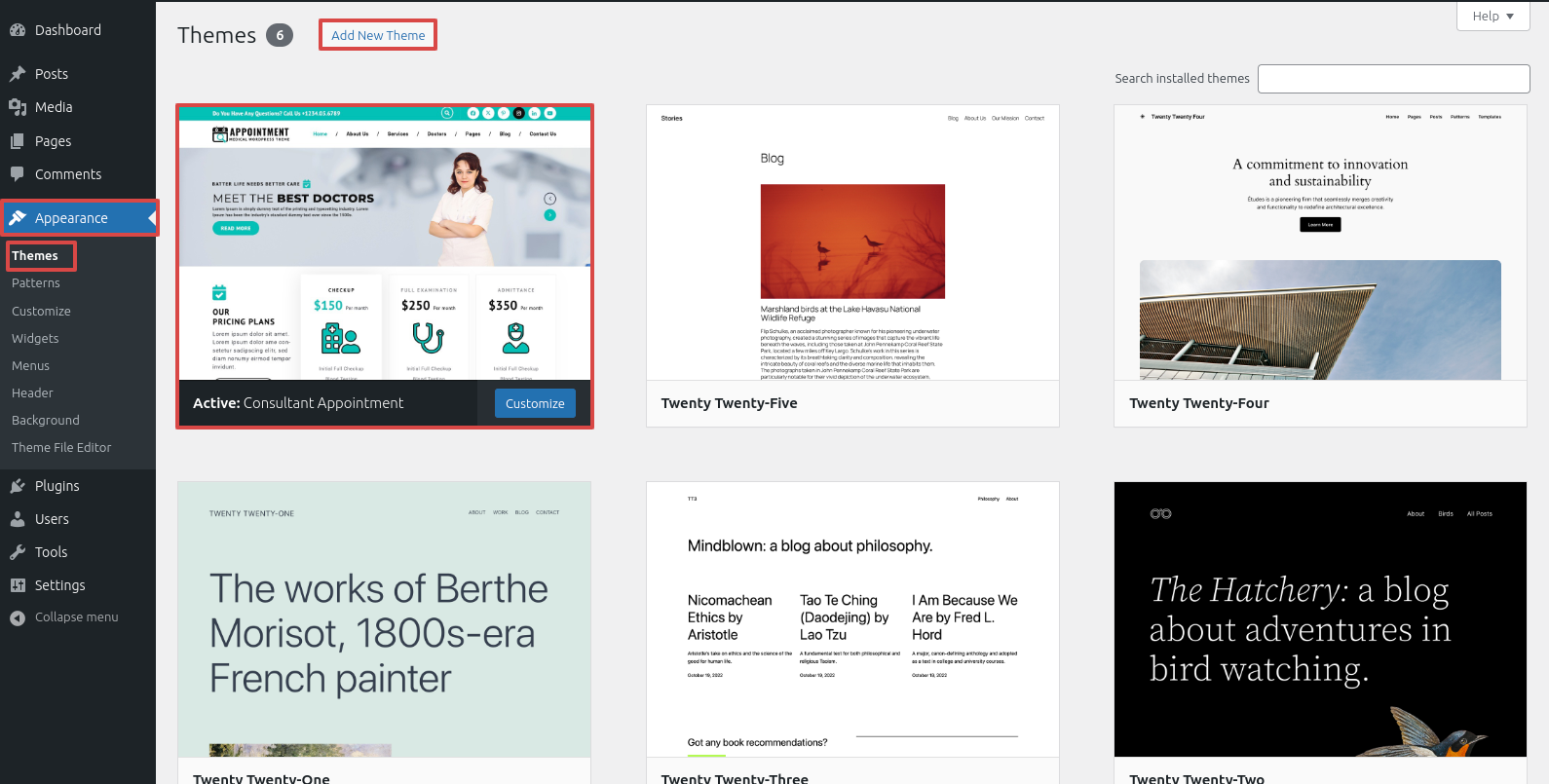This screenshot has height=784, width=1549.
Task: Click Customize button on active theme
Action: (535, 403)
